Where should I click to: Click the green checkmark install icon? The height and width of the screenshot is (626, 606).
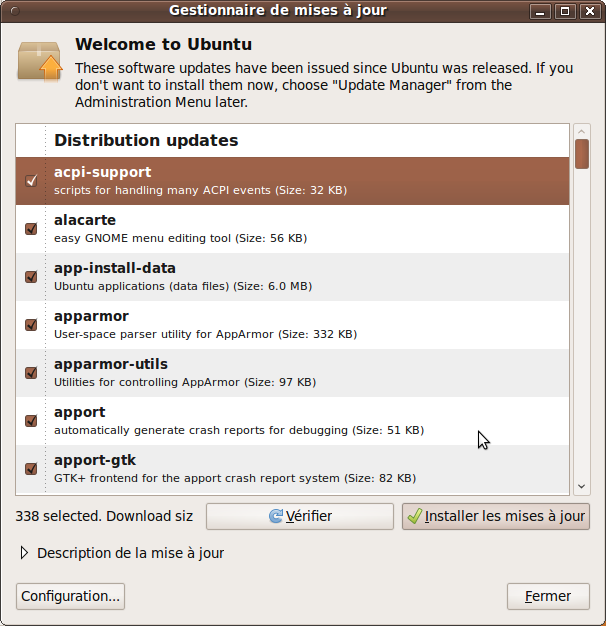[414, 517]
